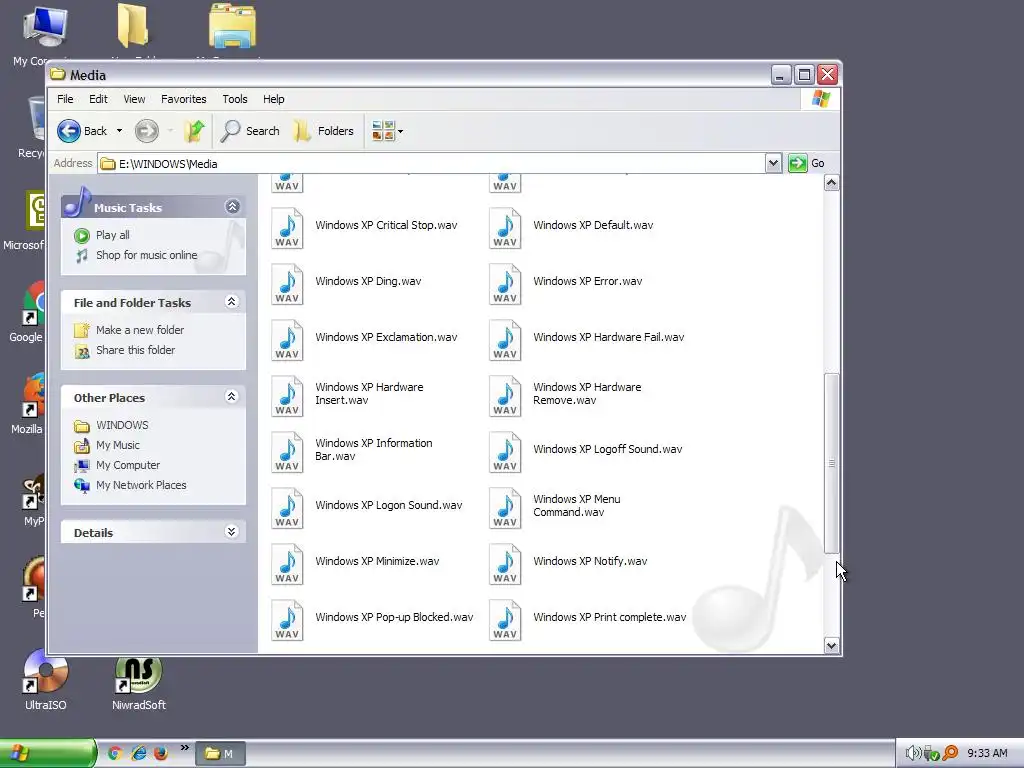Screen dimensions: 1024x768
Task: Expand the Details panel
Action: click(231, 532)
